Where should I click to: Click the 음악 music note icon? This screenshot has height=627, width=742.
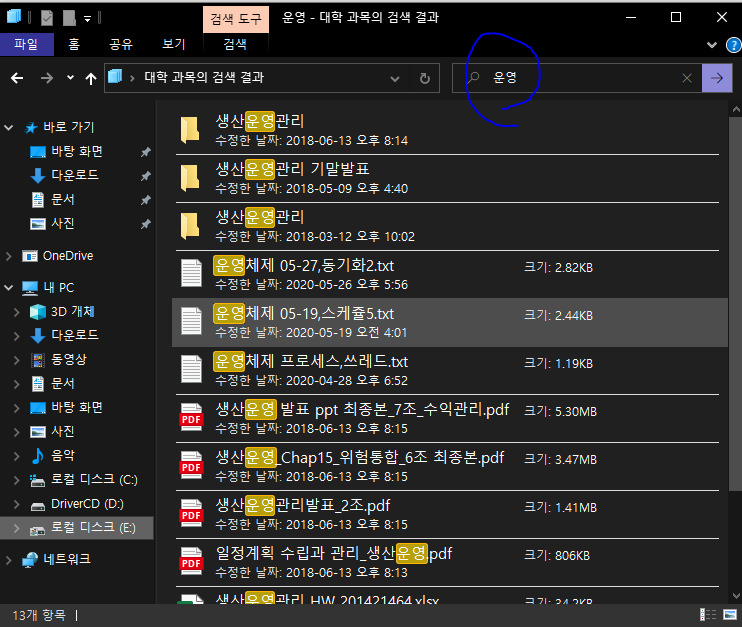38,456
